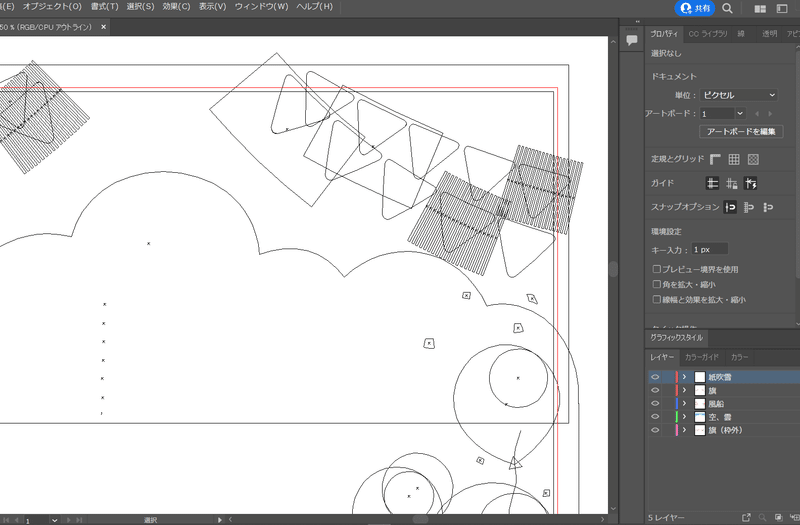Toggle snap to grid icon
This screenshot has width=800, height=525.
[749, 207]
